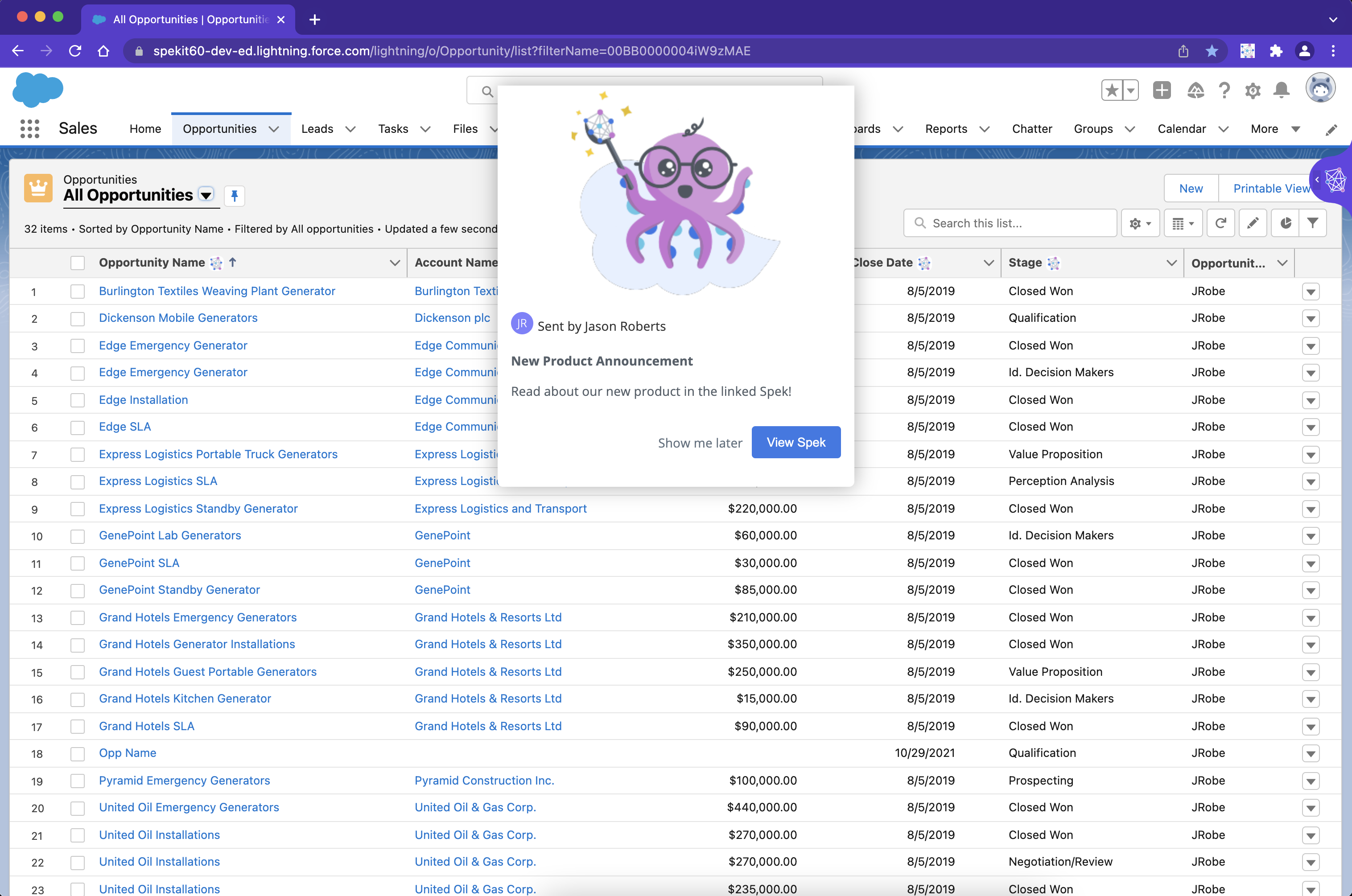This screenshot has width=1352, height=896.
Task: Select the Burlington Textiles Weaving Plant Generator checkbox
Action: (x=78, y=292)
